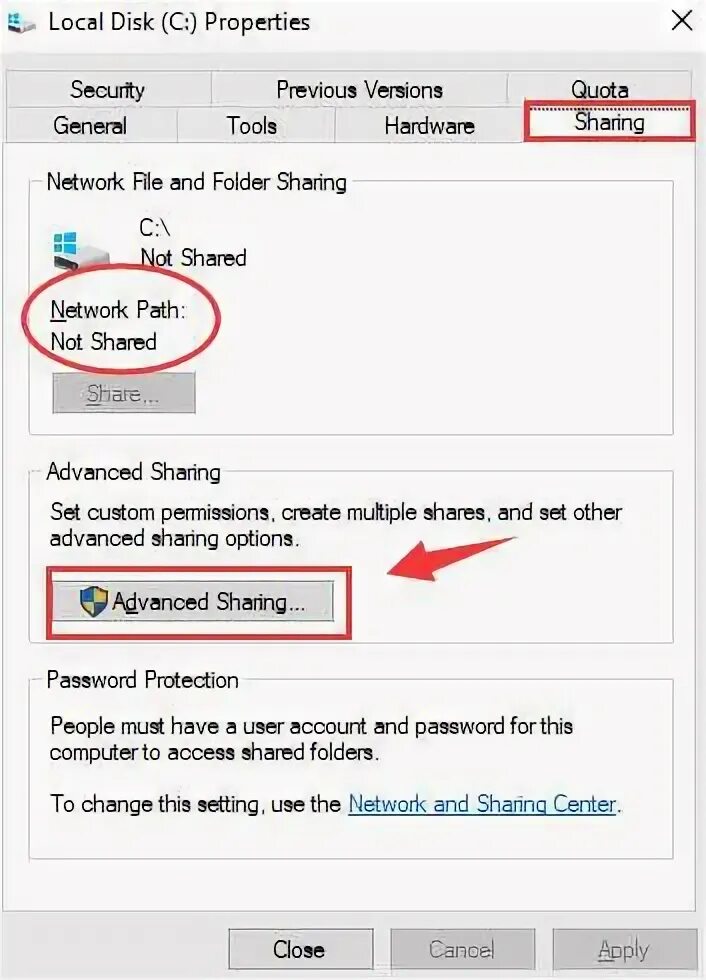The image size is (706, 980).
Task: Click the grayed-out Share... button
Action: click(124, 393)
